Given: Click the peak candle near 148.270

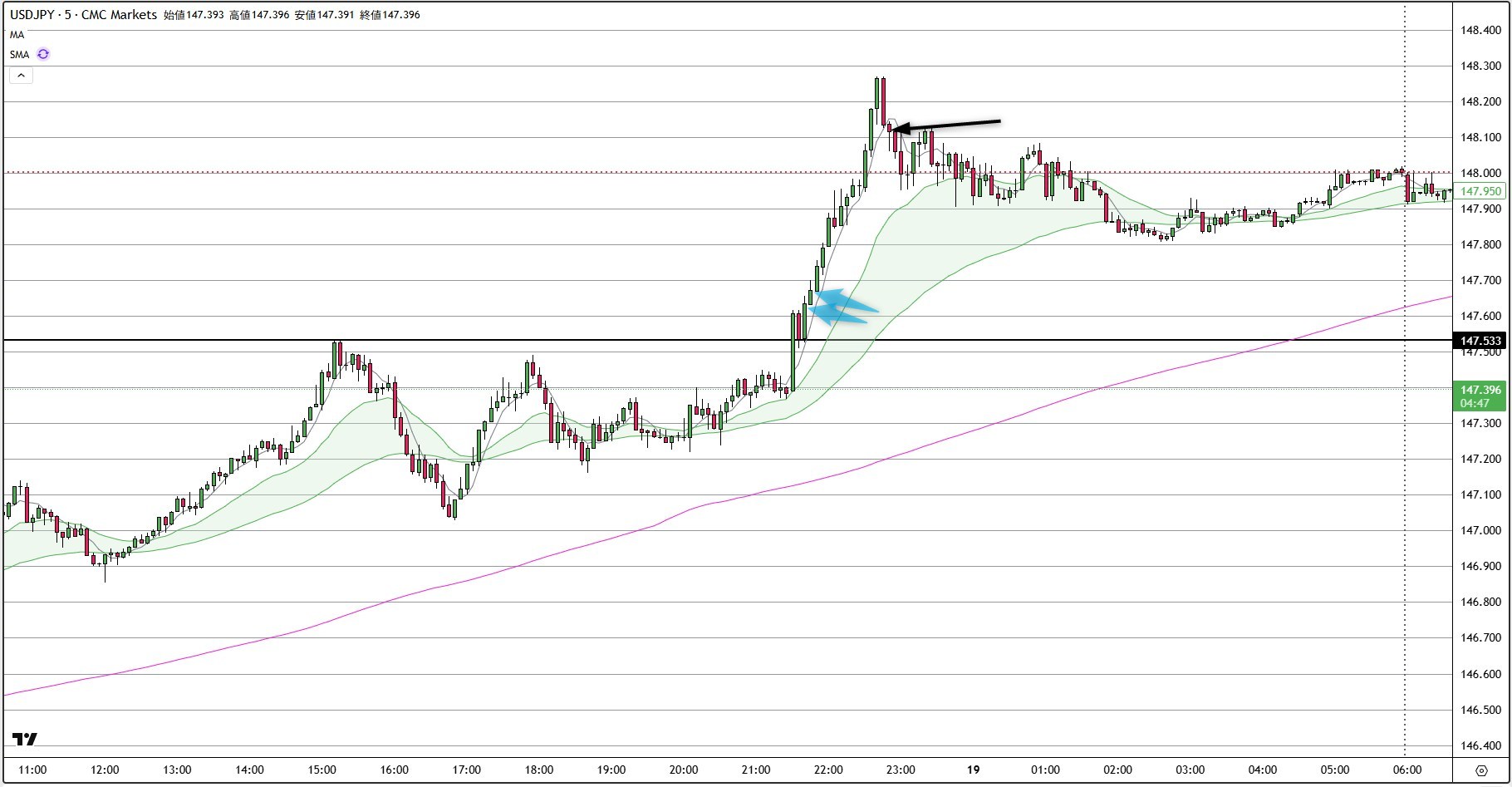Looking at the screenshot, I should click(x=877, y=93).
